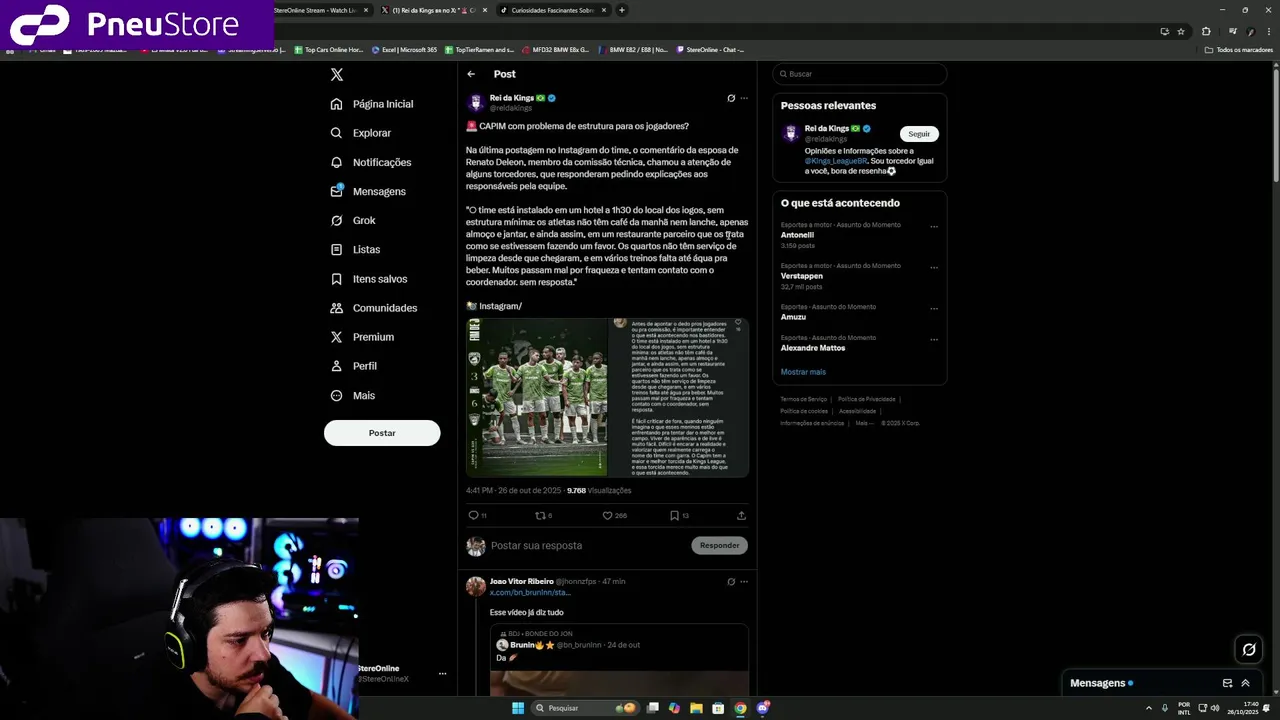Viewport: 1280px width, 720px height.
Task: Open more options for Antonelli trend
Action: (934, 227)
